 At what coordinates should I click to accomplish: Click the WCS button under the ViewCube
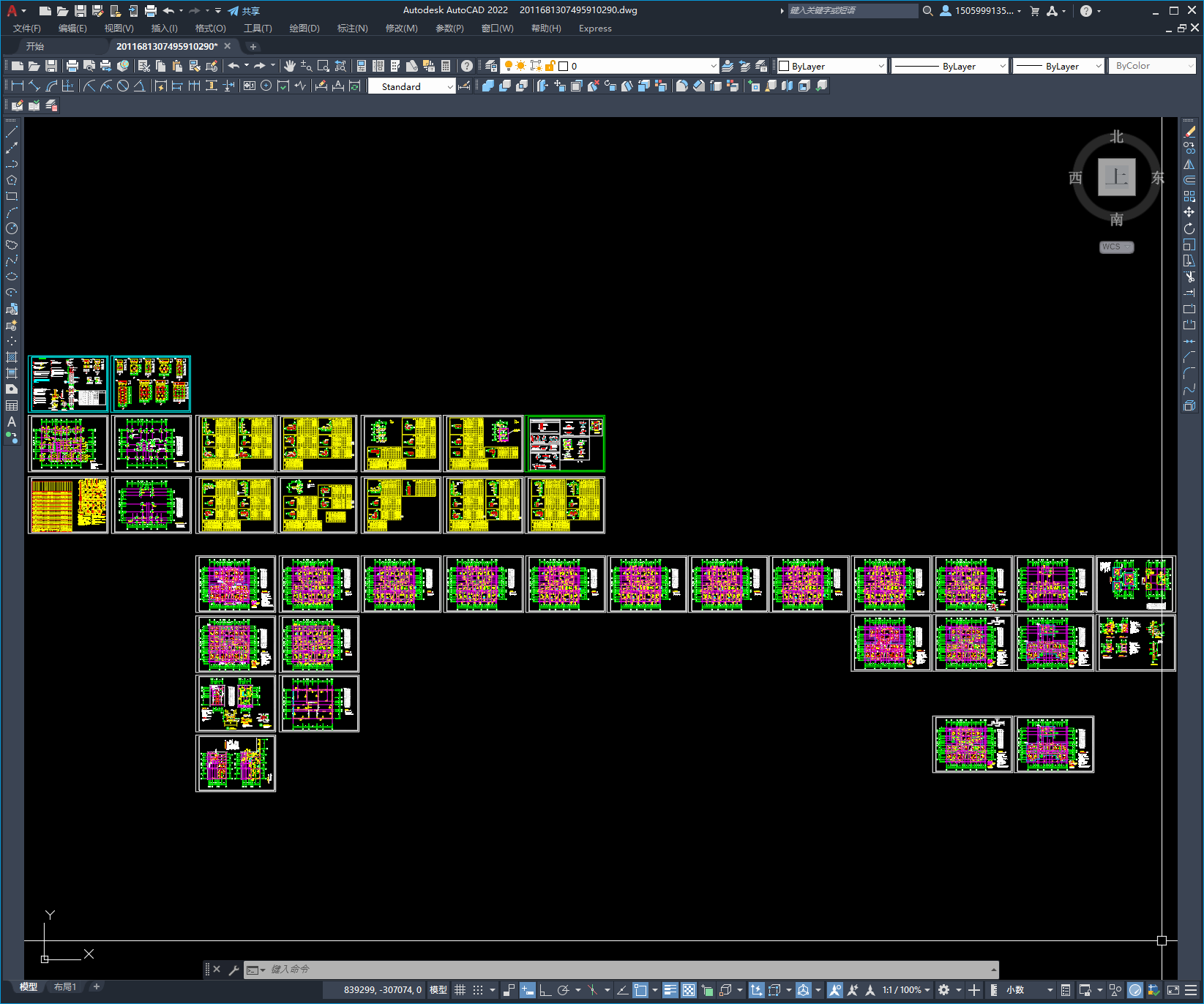pos(1116,247)
